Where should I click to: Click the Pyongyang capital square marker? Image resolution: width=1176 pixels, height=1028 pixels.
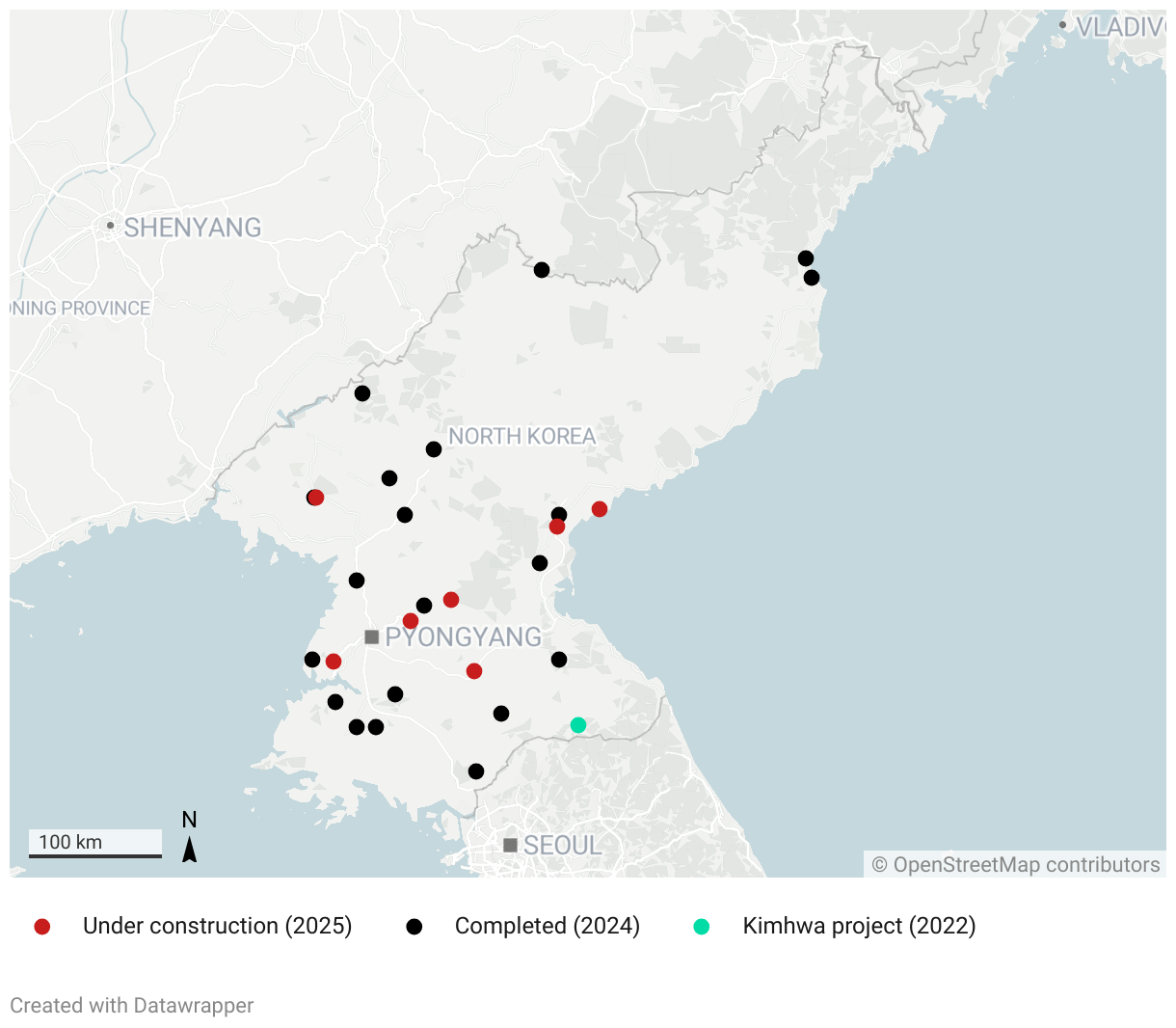click(x=372, y=637)
